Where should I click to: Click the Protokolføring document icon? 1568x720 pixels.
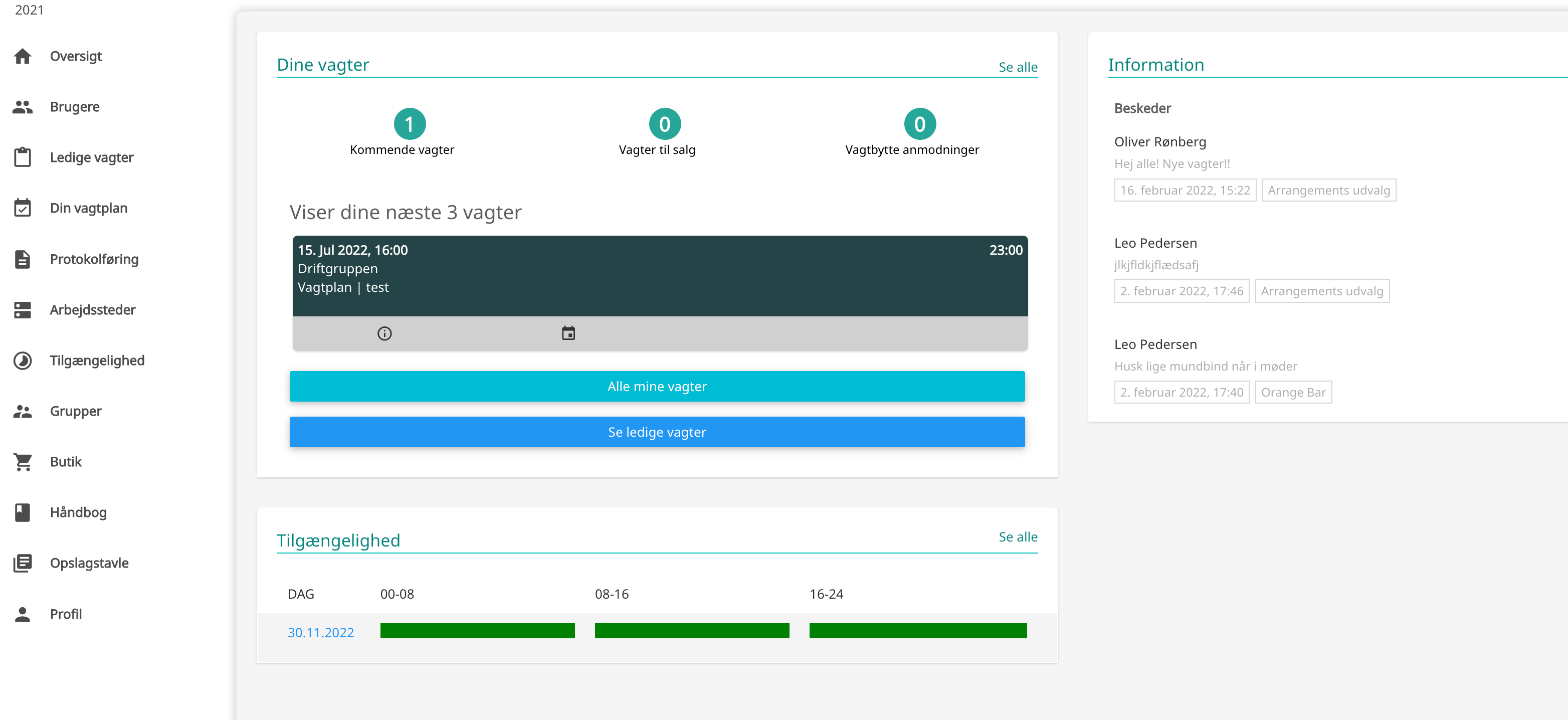click(23, 259)
